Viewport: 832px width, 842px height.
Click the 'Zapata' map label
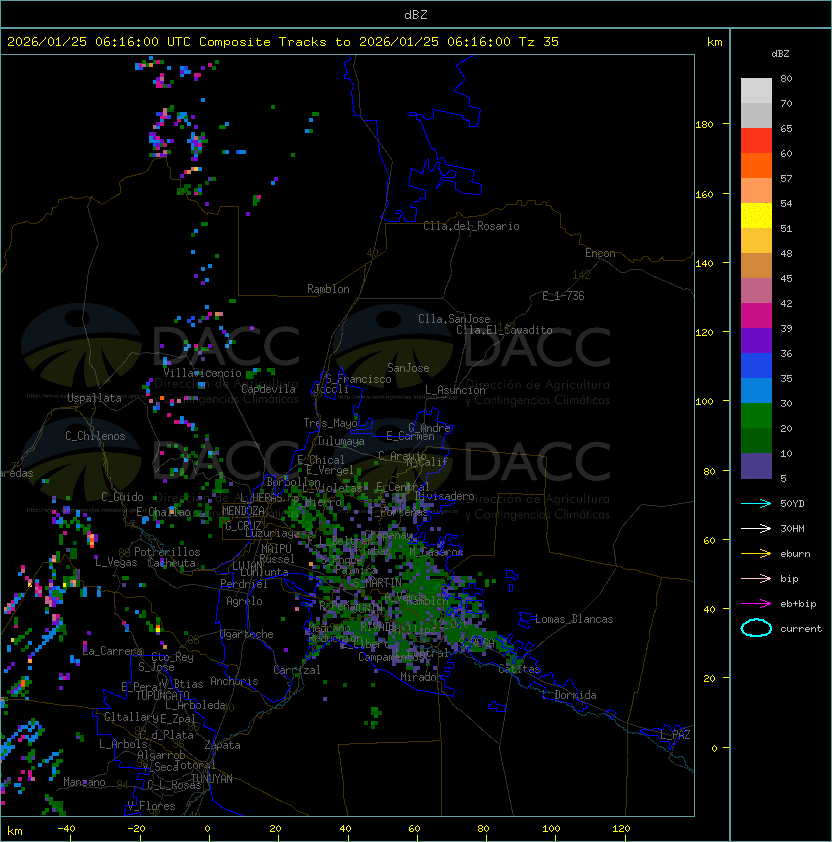(x=222, y=745)
